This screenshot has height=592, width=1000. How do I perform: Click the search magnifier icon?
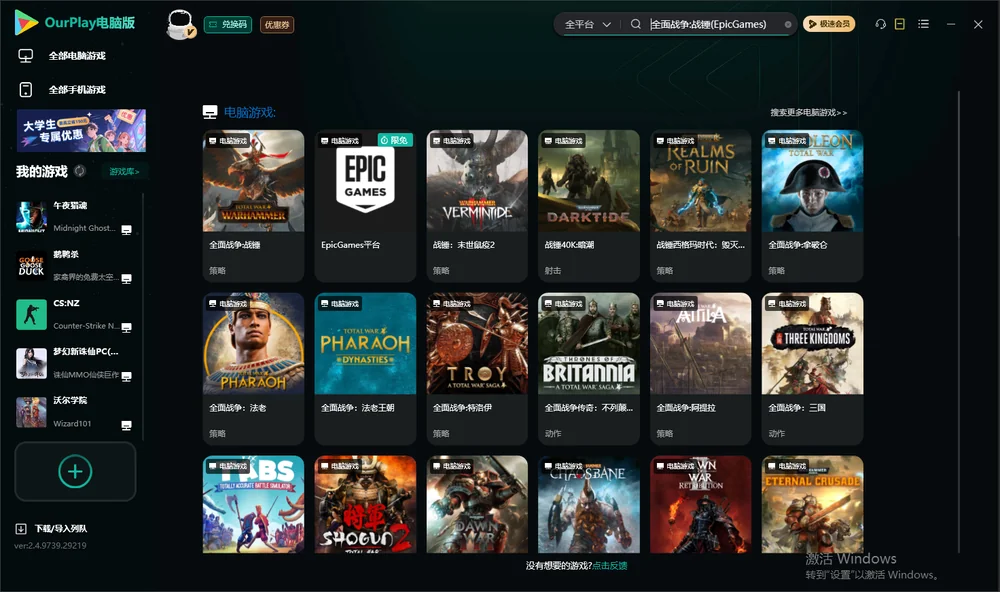[x=635, y=24]
